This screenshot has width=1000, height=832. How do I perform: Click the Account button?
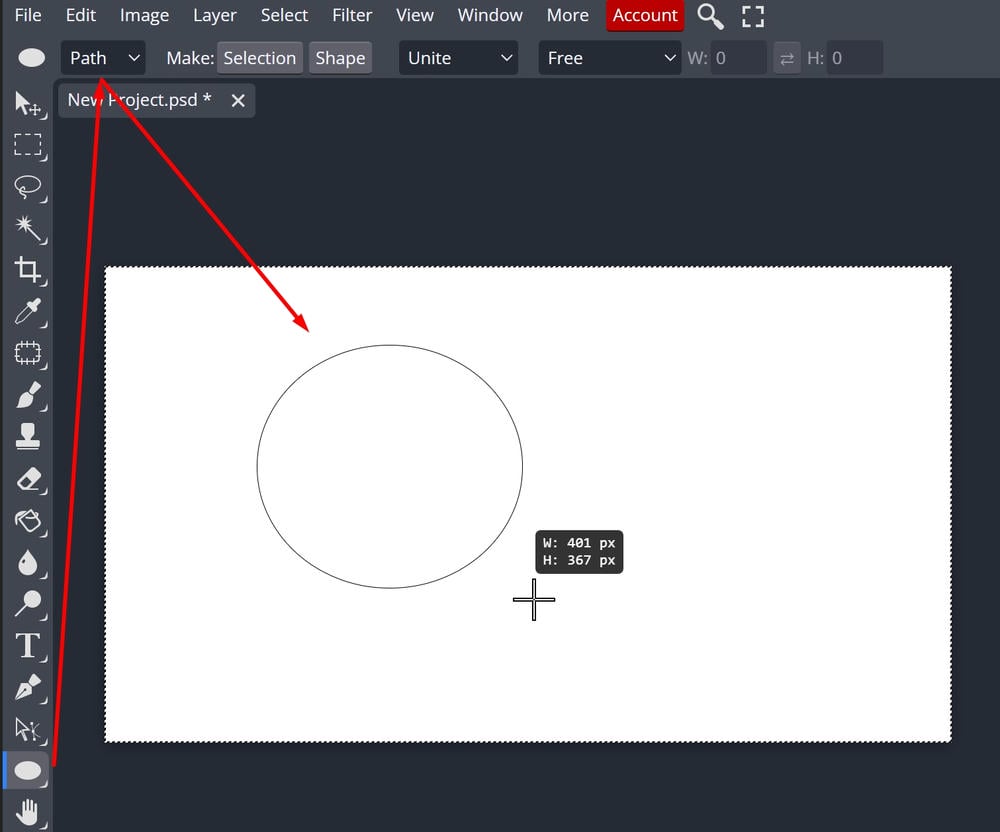point(645,15)
